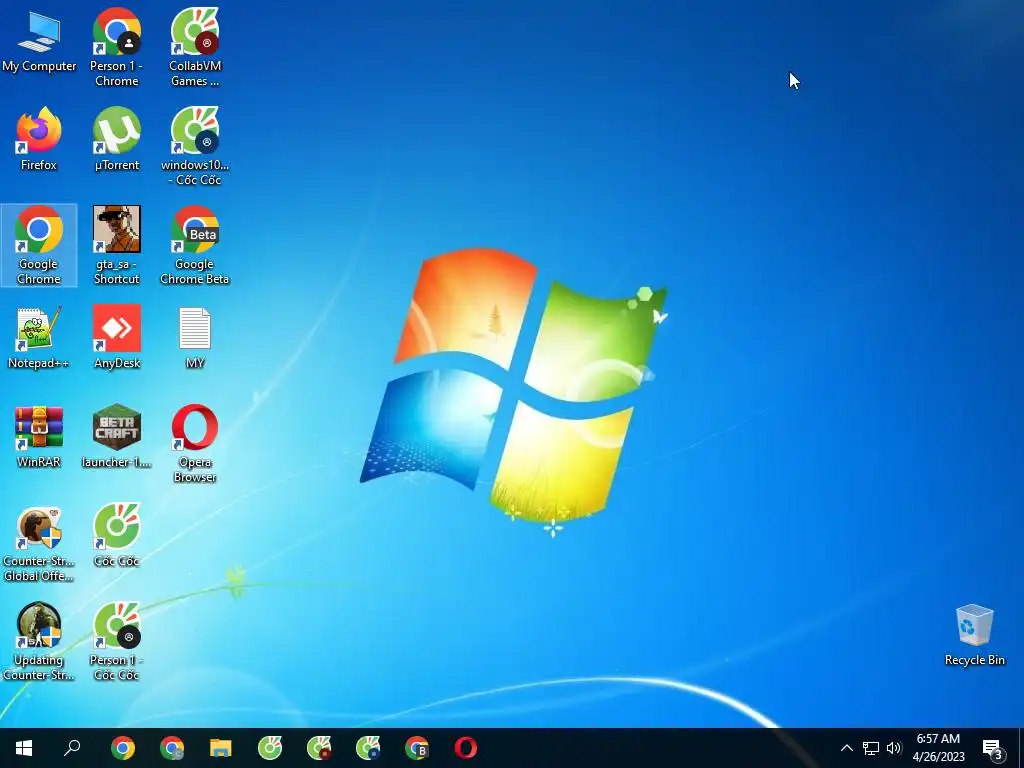This screenshot has width=1024, height=768.
Task: Expand hidden system tray icons
Action: 846,748
